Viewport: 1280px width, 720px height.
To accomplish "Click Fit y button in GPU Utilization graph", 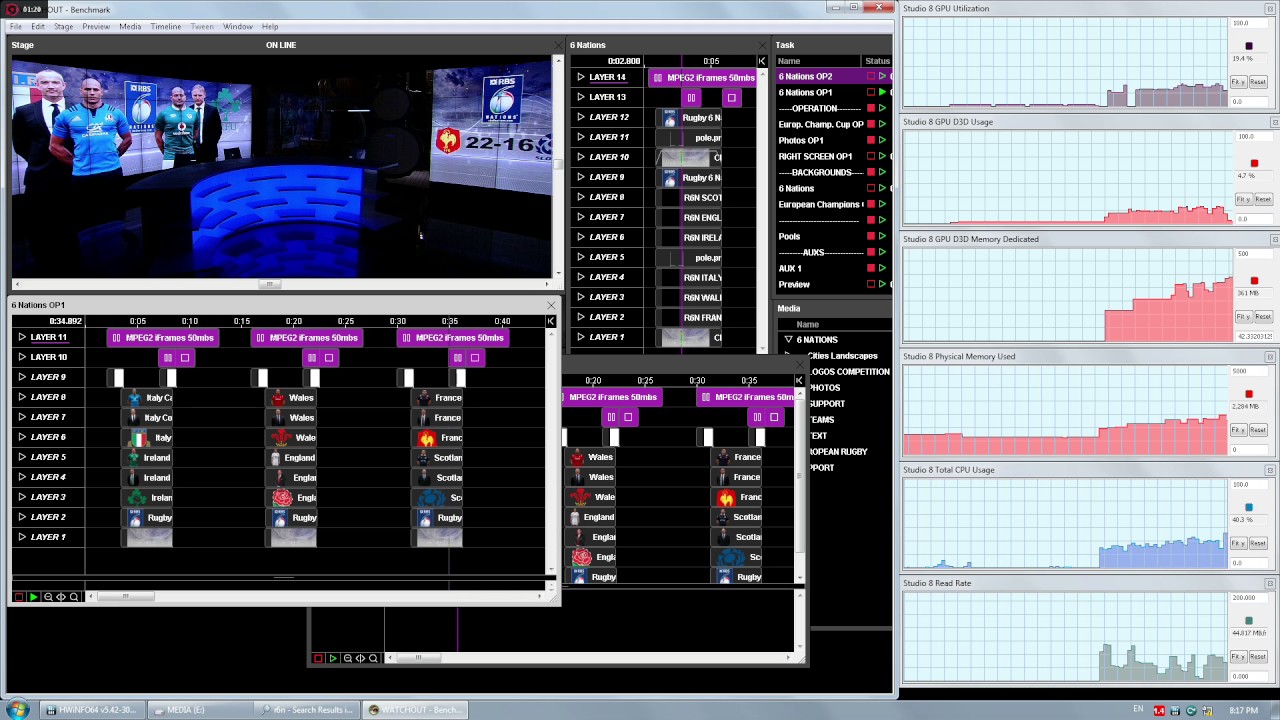I will tap(1239, 82).
